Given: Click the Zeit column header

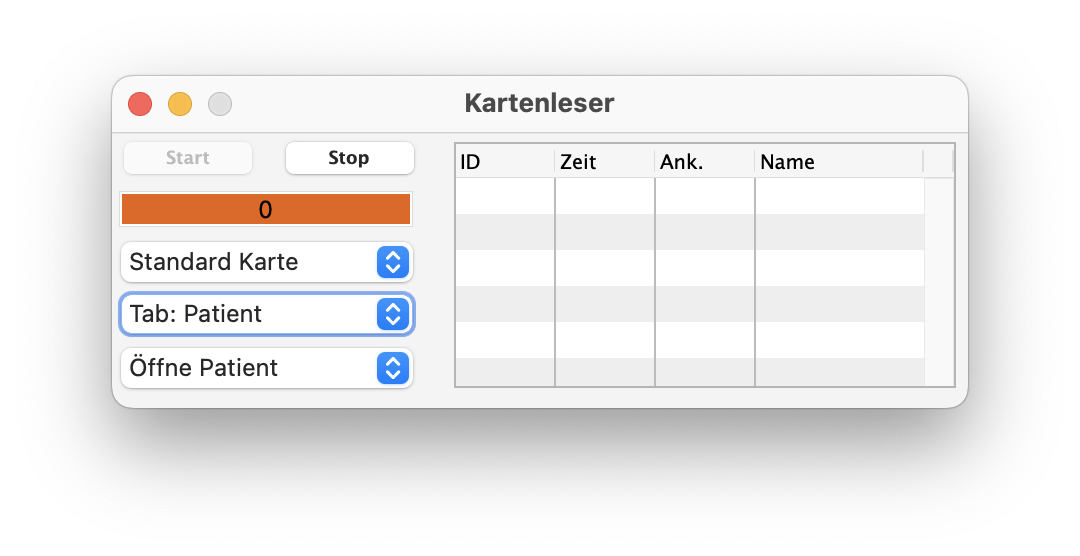Looking at the screenshot, I should (x=604, y=162).
